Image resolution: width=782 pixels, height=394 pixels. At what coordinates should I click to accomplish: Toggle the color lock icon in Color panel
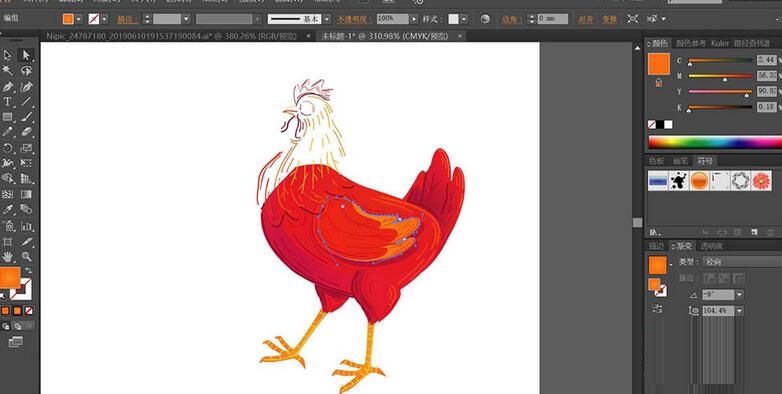click(658, 83)
